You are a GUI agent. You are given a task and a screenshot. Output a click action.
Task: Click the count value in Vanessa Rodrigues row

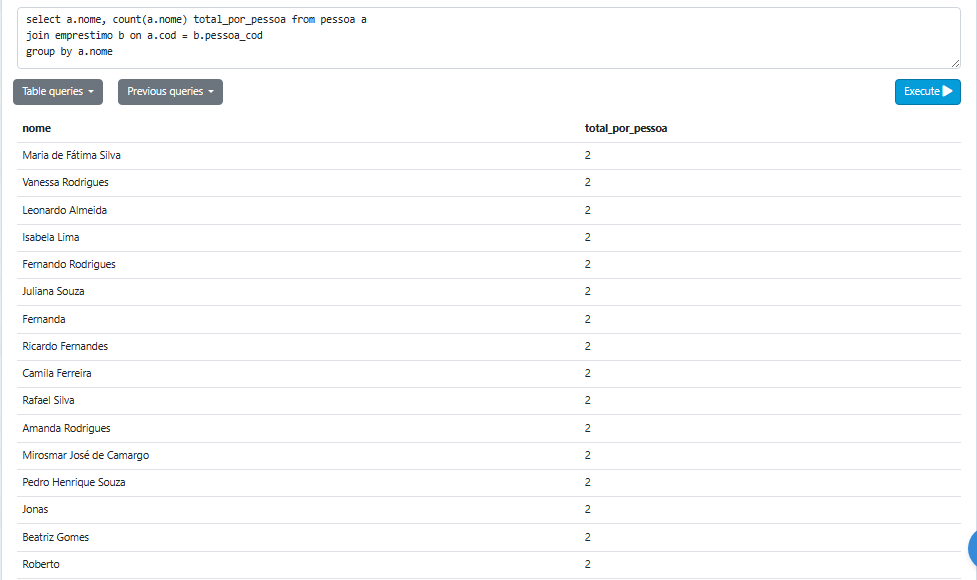tap(588, 183)
